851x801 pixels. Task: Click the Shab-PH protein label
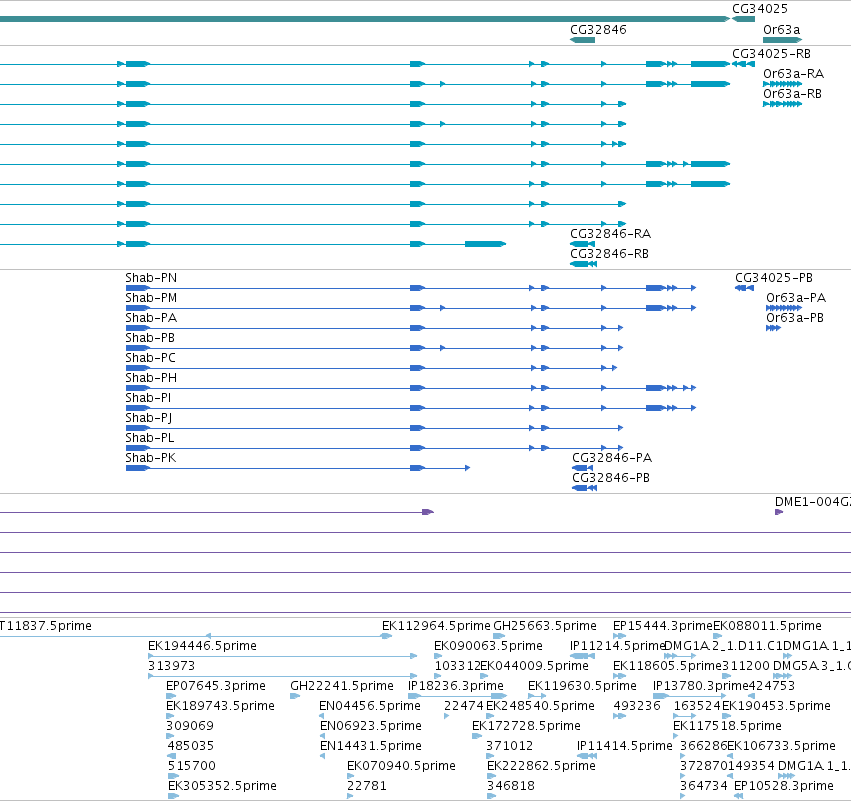click(151, 378)
